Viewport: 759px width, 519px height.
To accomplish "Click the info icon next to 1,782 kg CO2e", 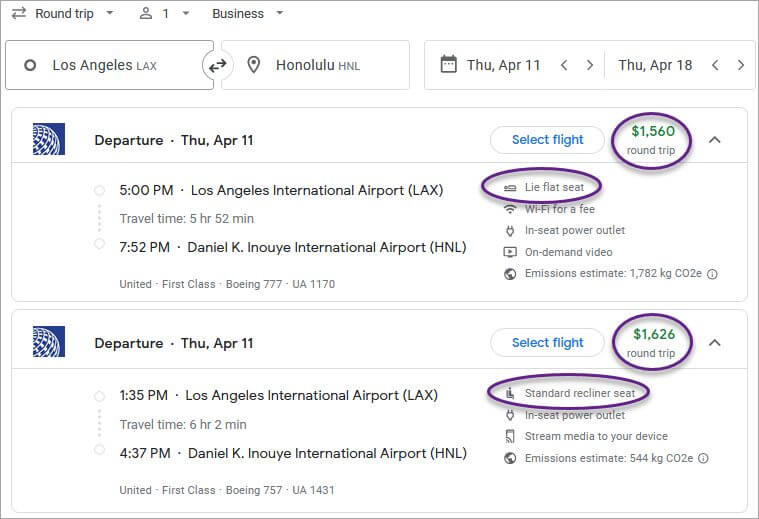I will click(713, 274).
